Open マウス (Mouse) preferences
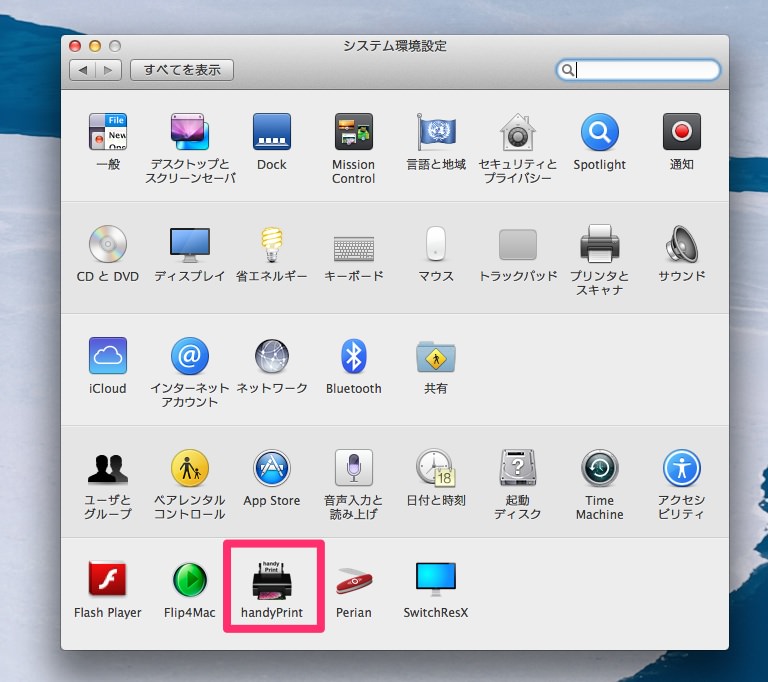This screenshot has height=682, width=768. (436, 243)
